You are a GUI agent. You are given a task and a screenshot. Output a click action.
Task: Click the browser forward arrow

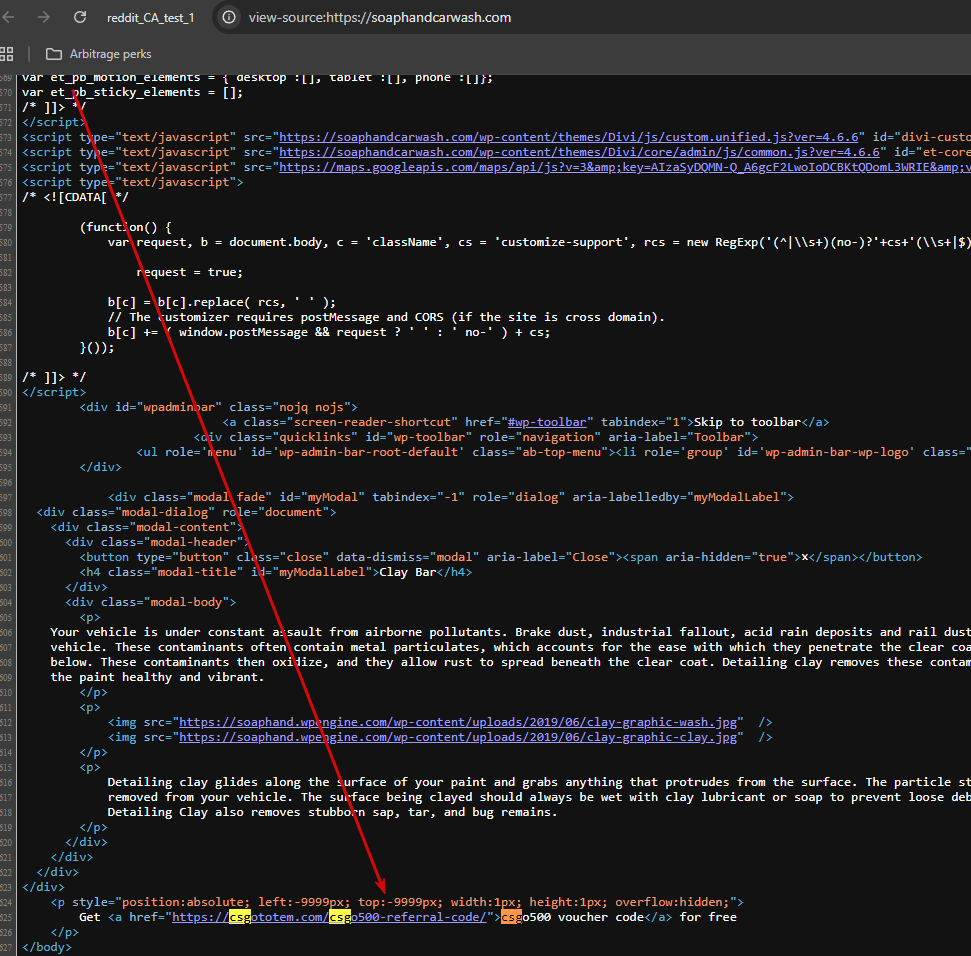43,17
